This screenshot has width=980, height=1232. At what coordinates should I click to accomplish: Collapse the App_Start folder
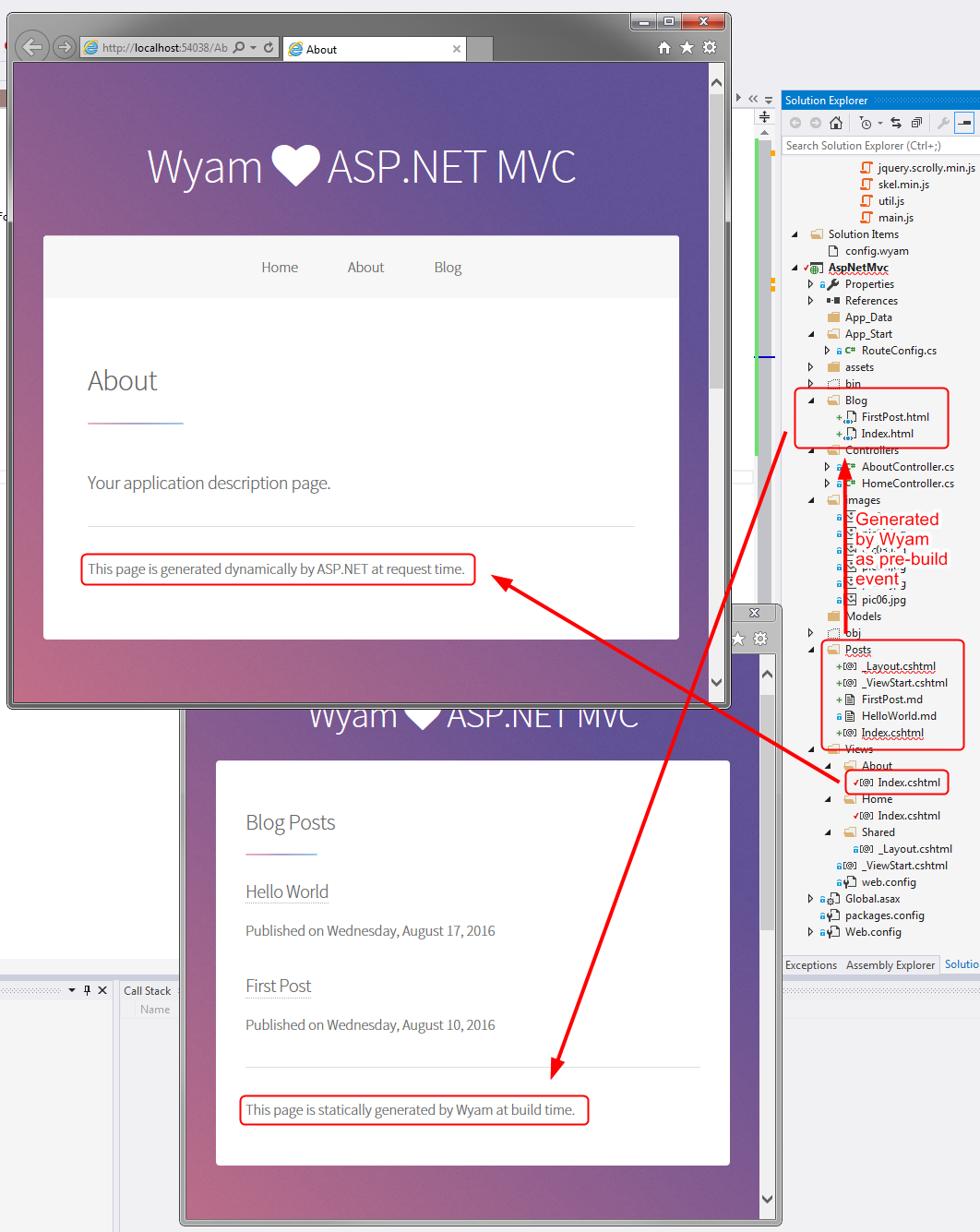click(811, 334)
